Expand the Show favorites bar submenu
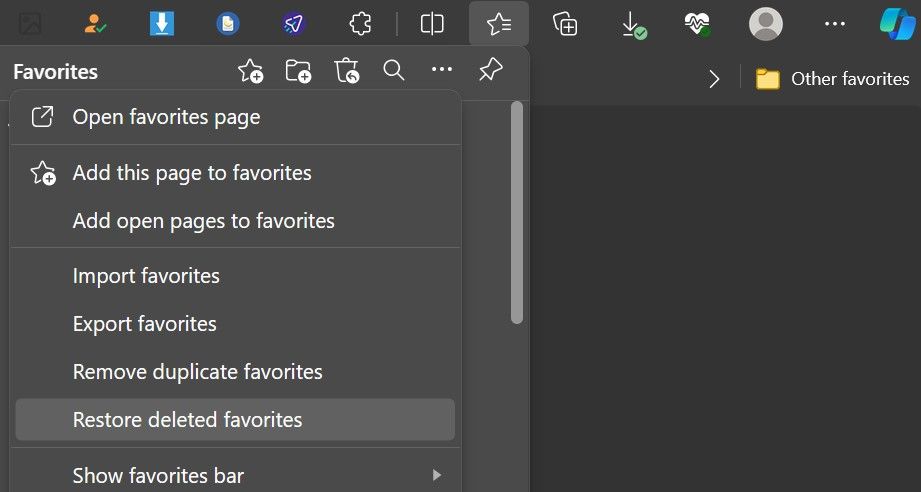The height and width of the screenshot is (492, 921). click(x=437, y=475)
